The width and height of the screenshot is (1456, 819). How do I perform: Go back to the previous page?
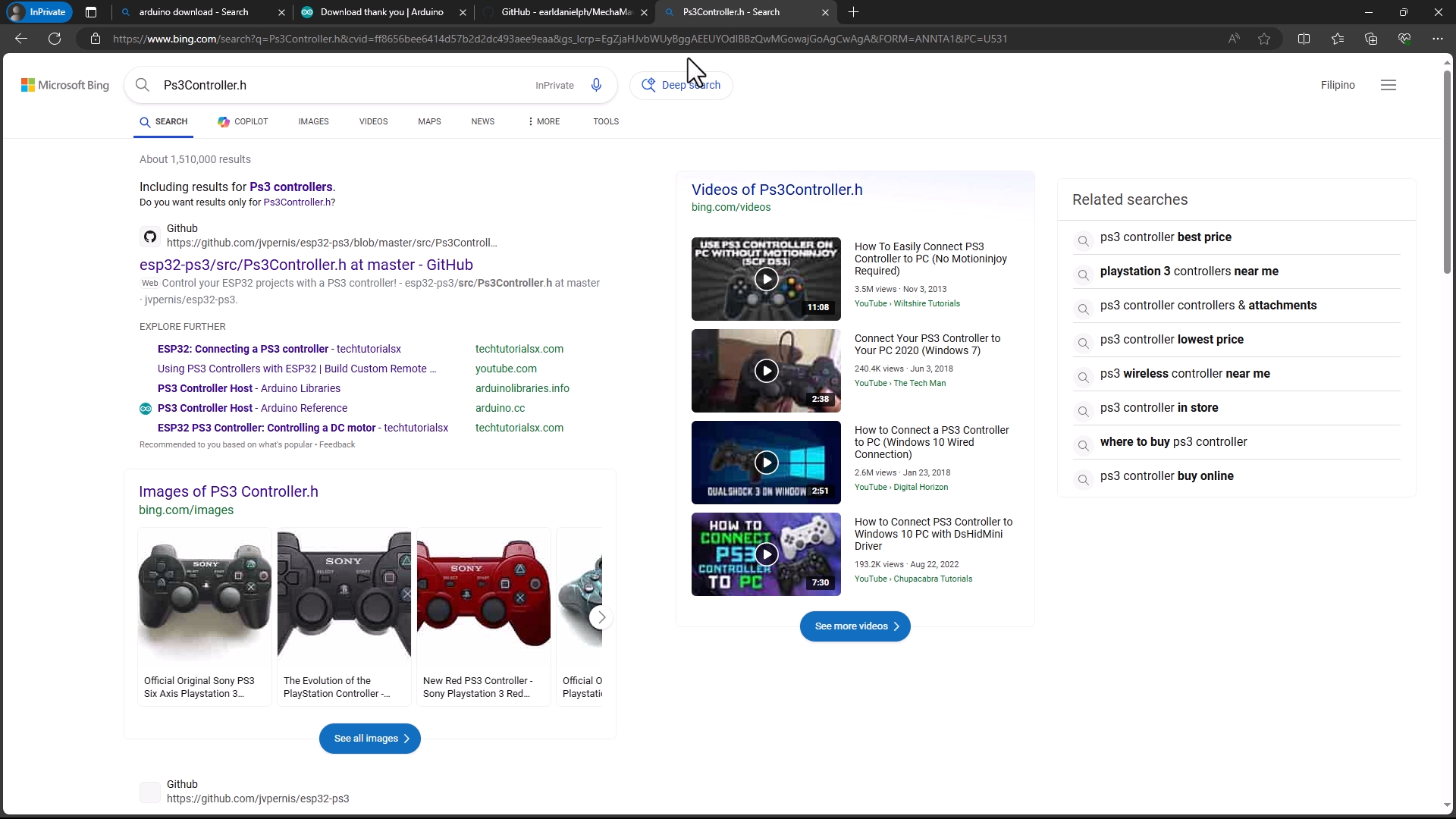(x=21, y=39)
